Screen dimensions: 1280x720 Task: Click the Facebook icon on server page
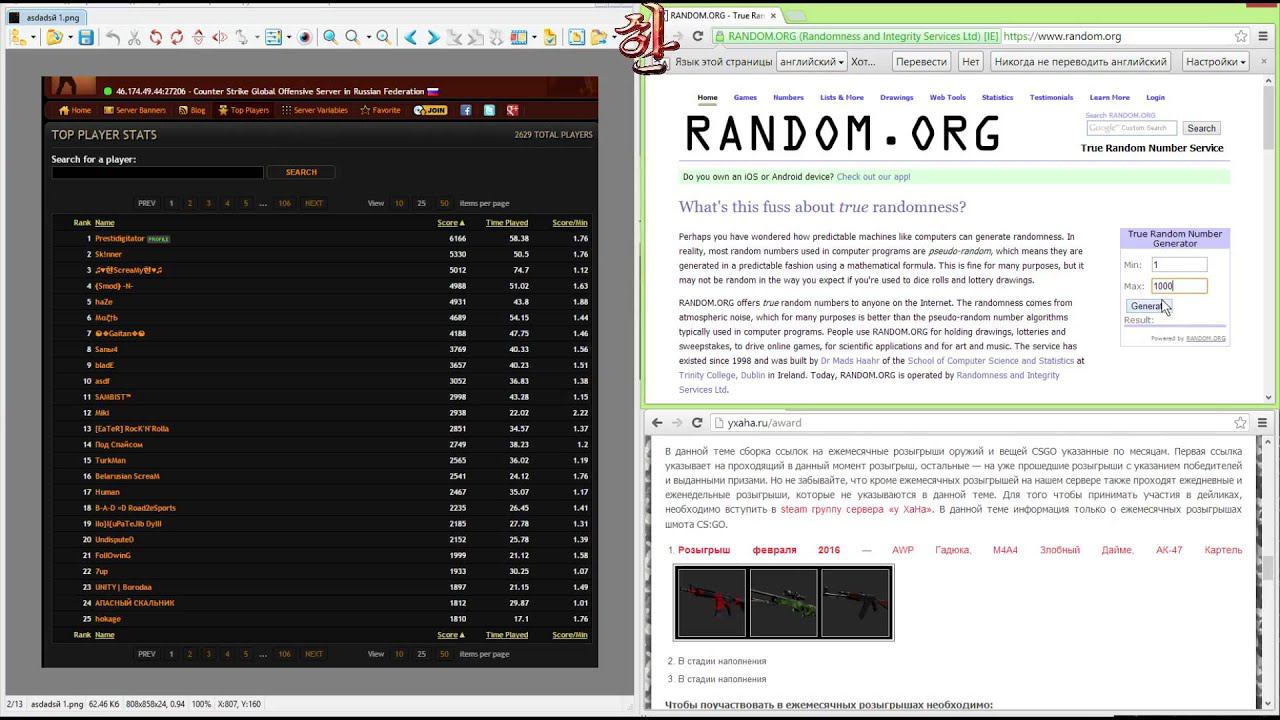(466, 110)
